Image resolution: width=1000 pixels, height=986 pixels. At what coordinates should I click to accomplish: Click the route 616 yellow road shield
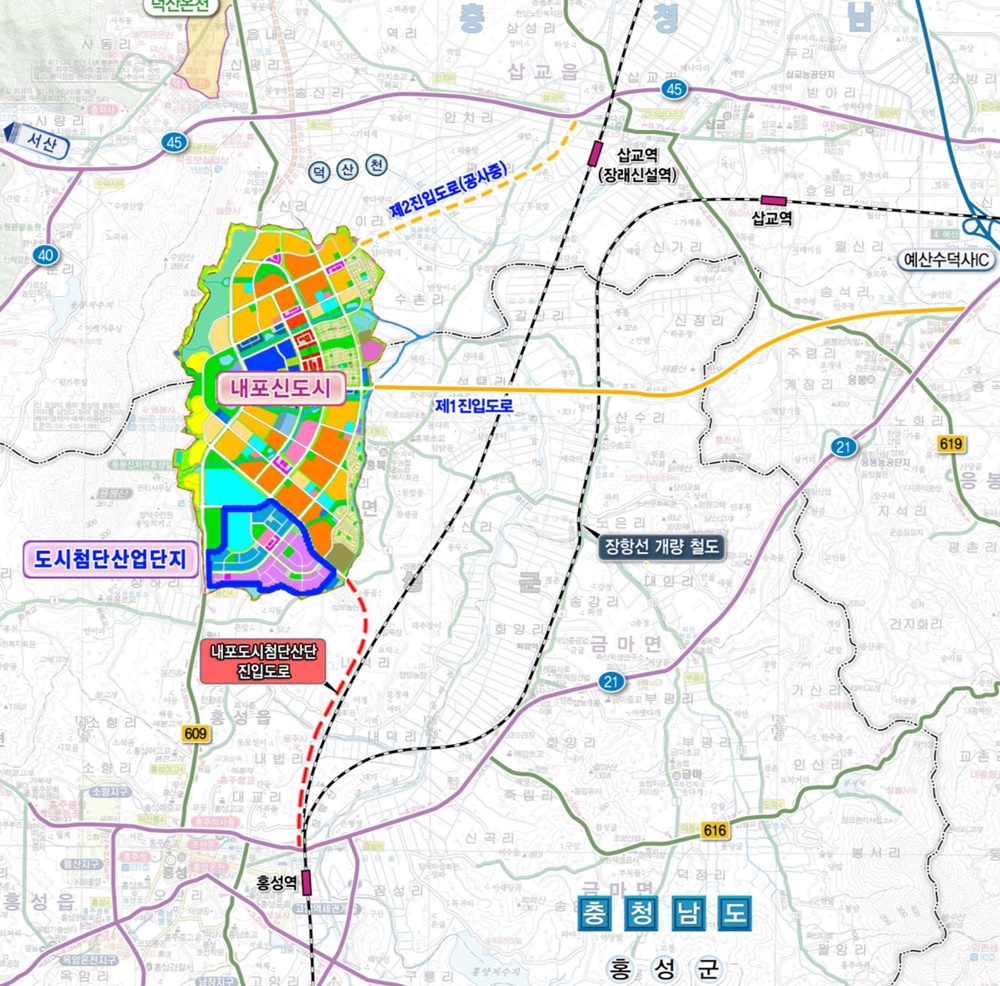[x=714, y=830]
